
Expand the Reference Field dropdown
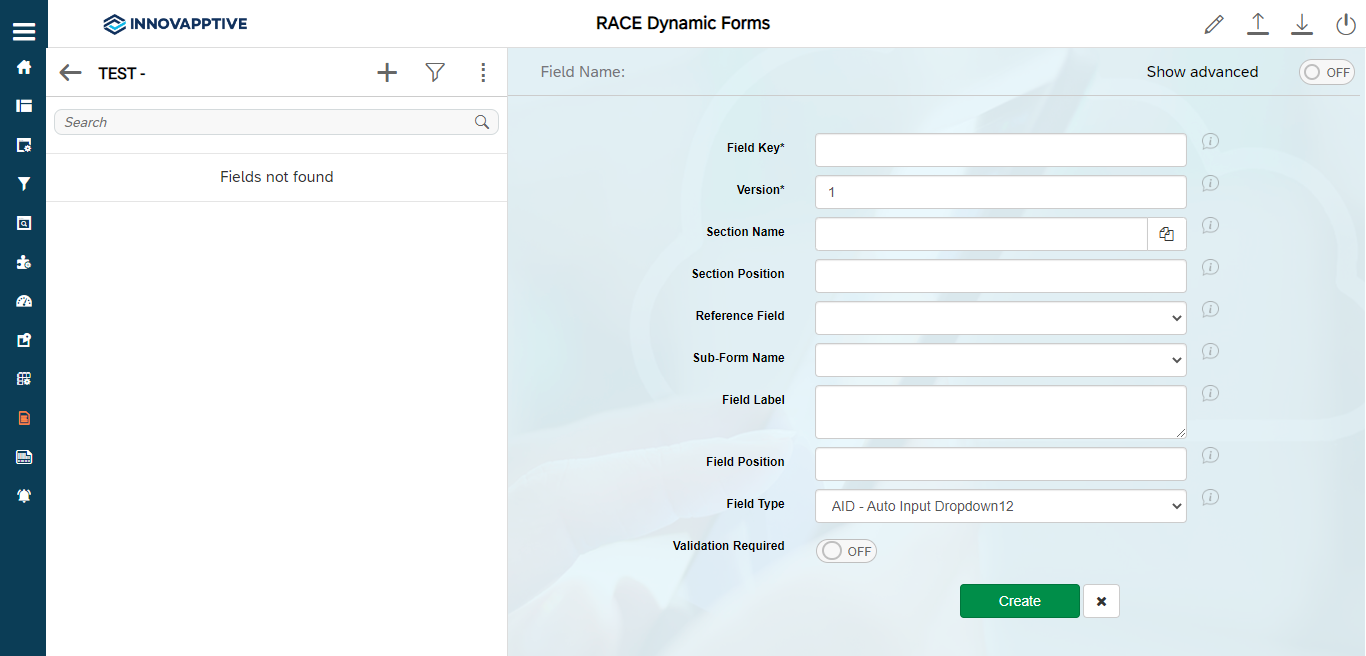pos(1000,318)
